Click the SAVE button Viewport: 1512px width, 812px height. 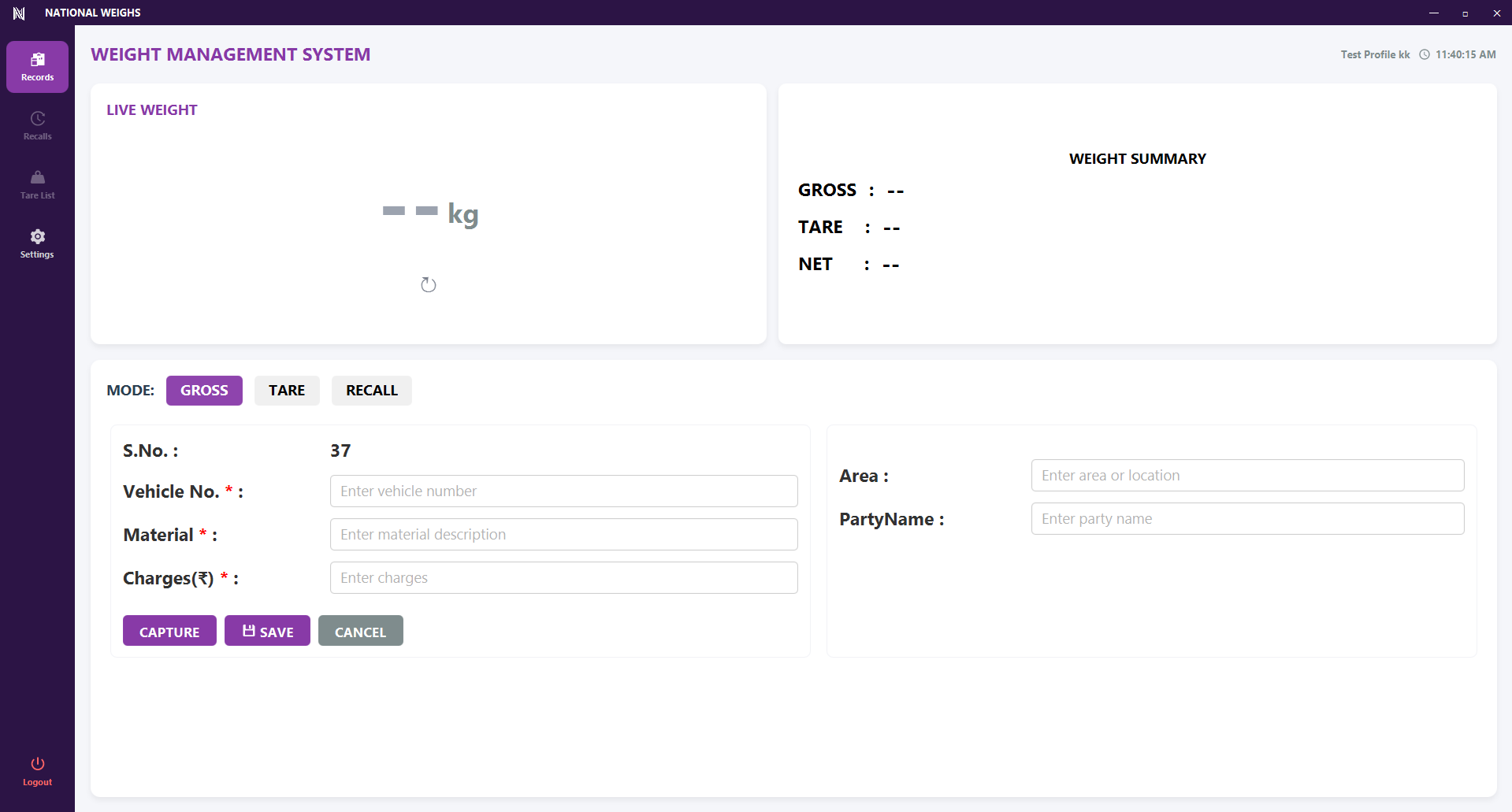(x=267, y=631)
